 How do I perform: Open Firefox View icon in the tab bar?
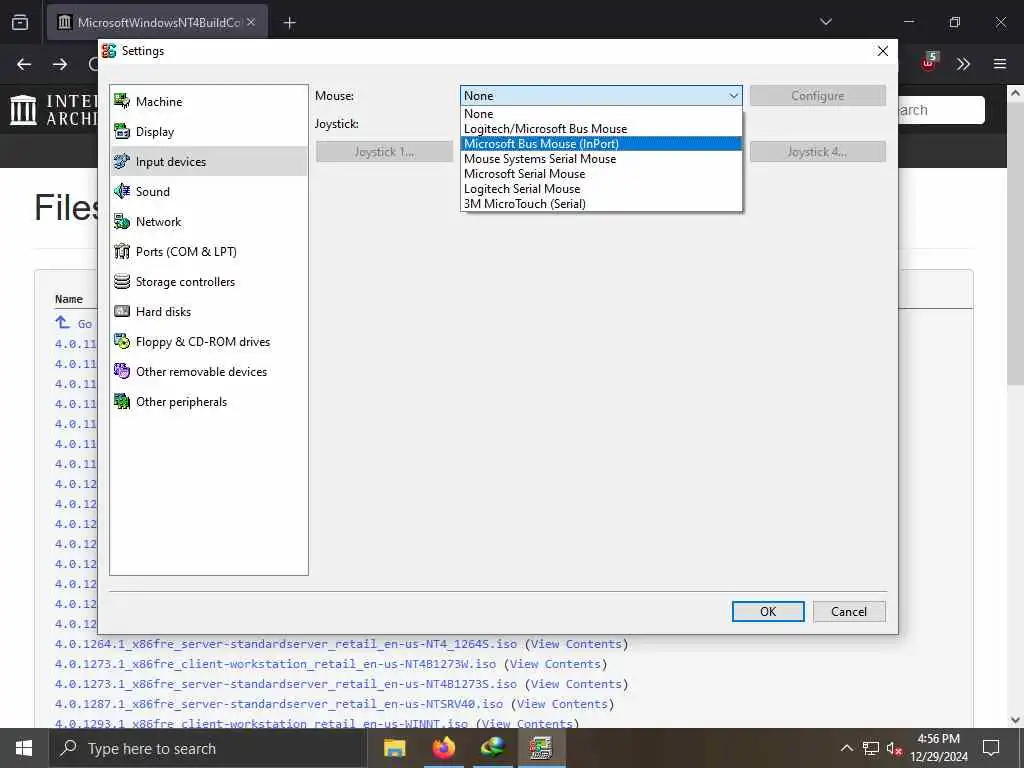[20, 22]
